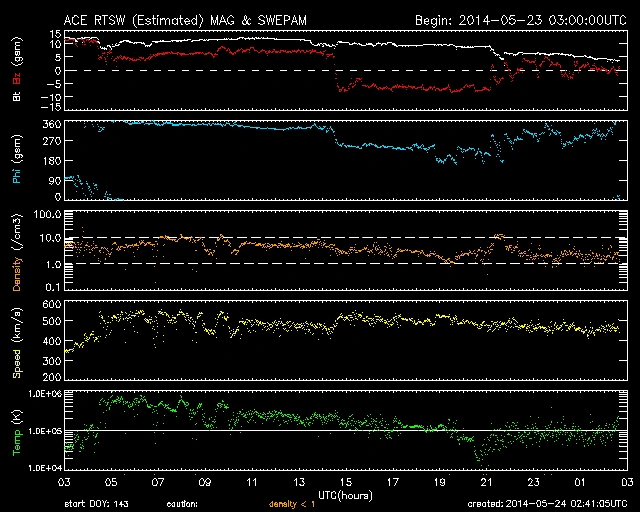The width and height of the screenshot is (640, 512).
Task: Click the yellow Speed (km/s) axis label
Action: (x=17, y=343)
